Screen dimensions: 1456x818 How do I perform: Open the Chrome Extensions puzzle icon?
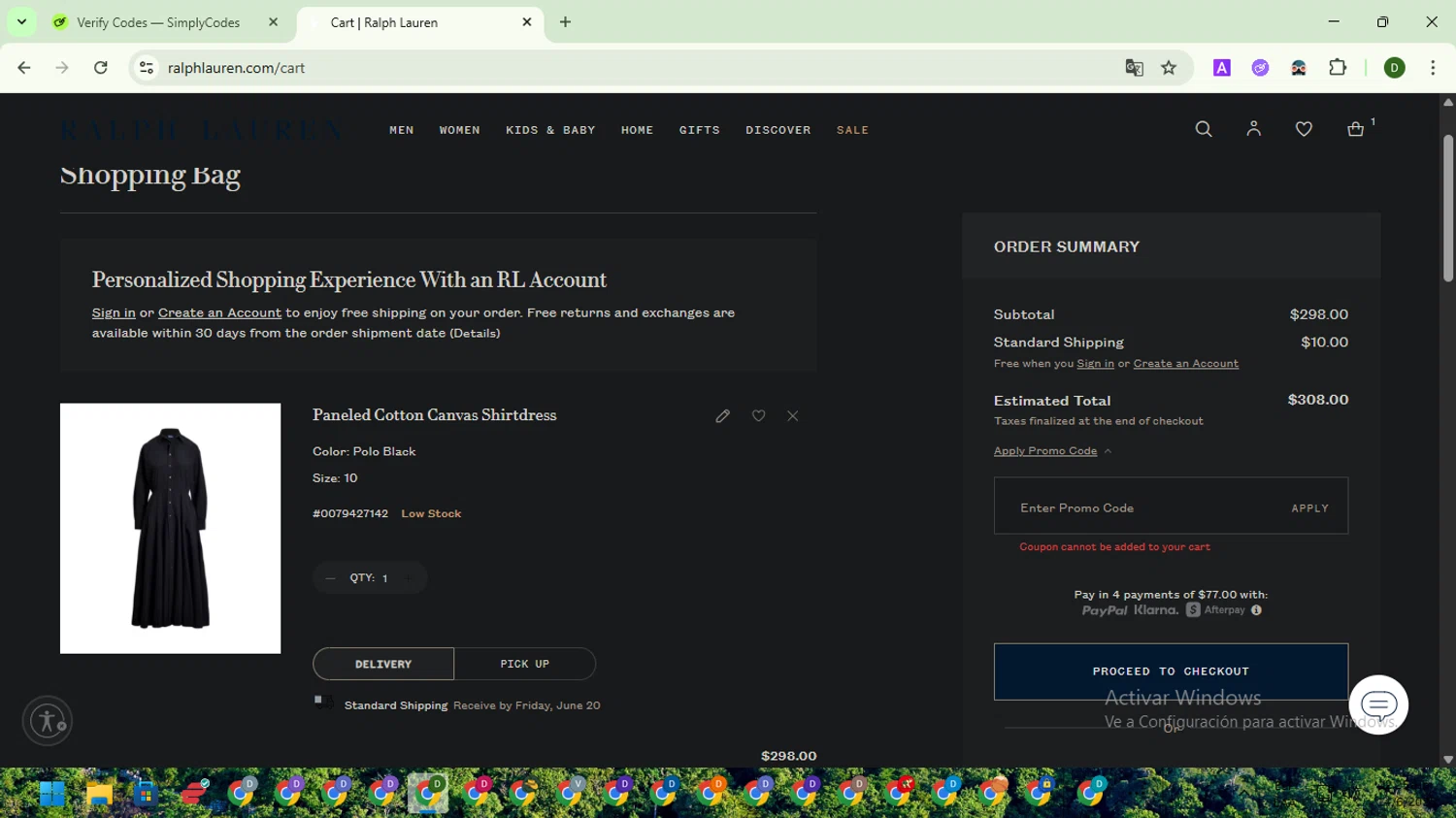coord(1338,68)
